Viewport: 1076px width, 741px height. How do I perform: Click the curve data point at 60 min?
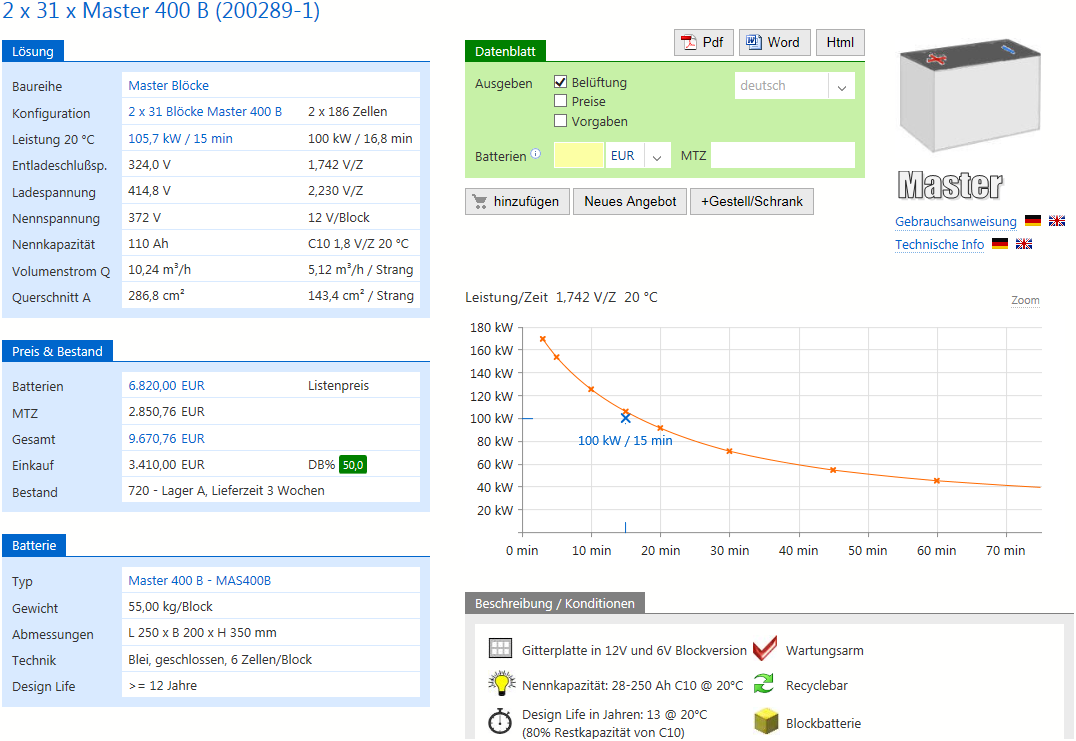[x=937, y=481]
